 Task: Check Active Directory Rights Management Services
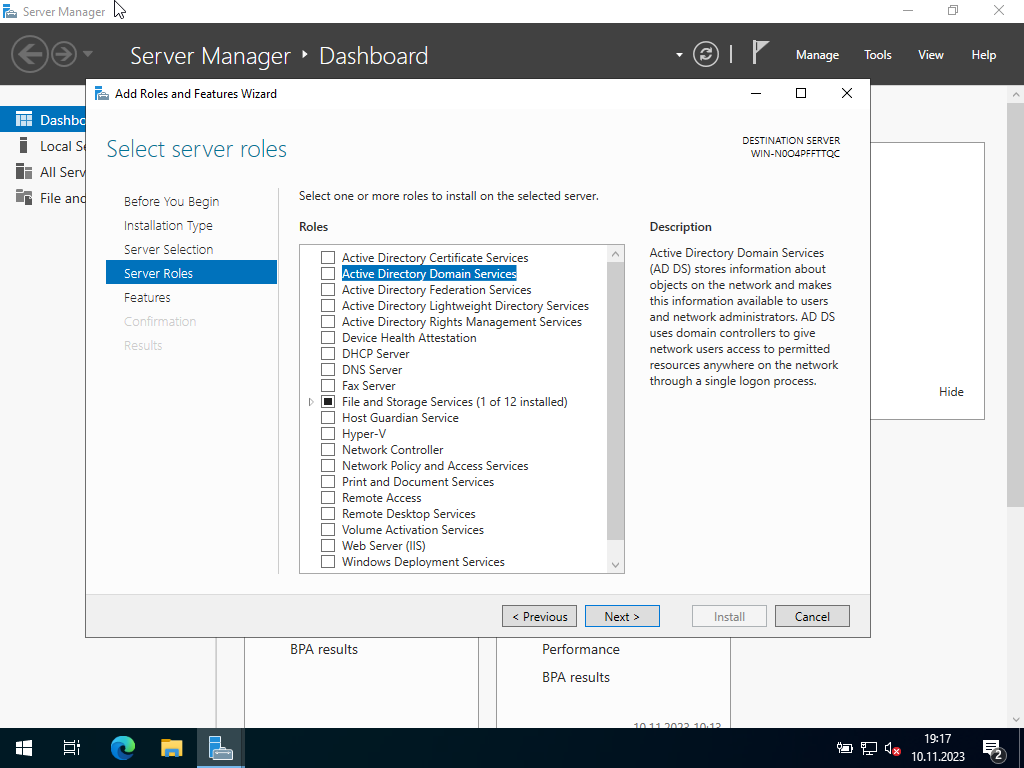(328, 321)
